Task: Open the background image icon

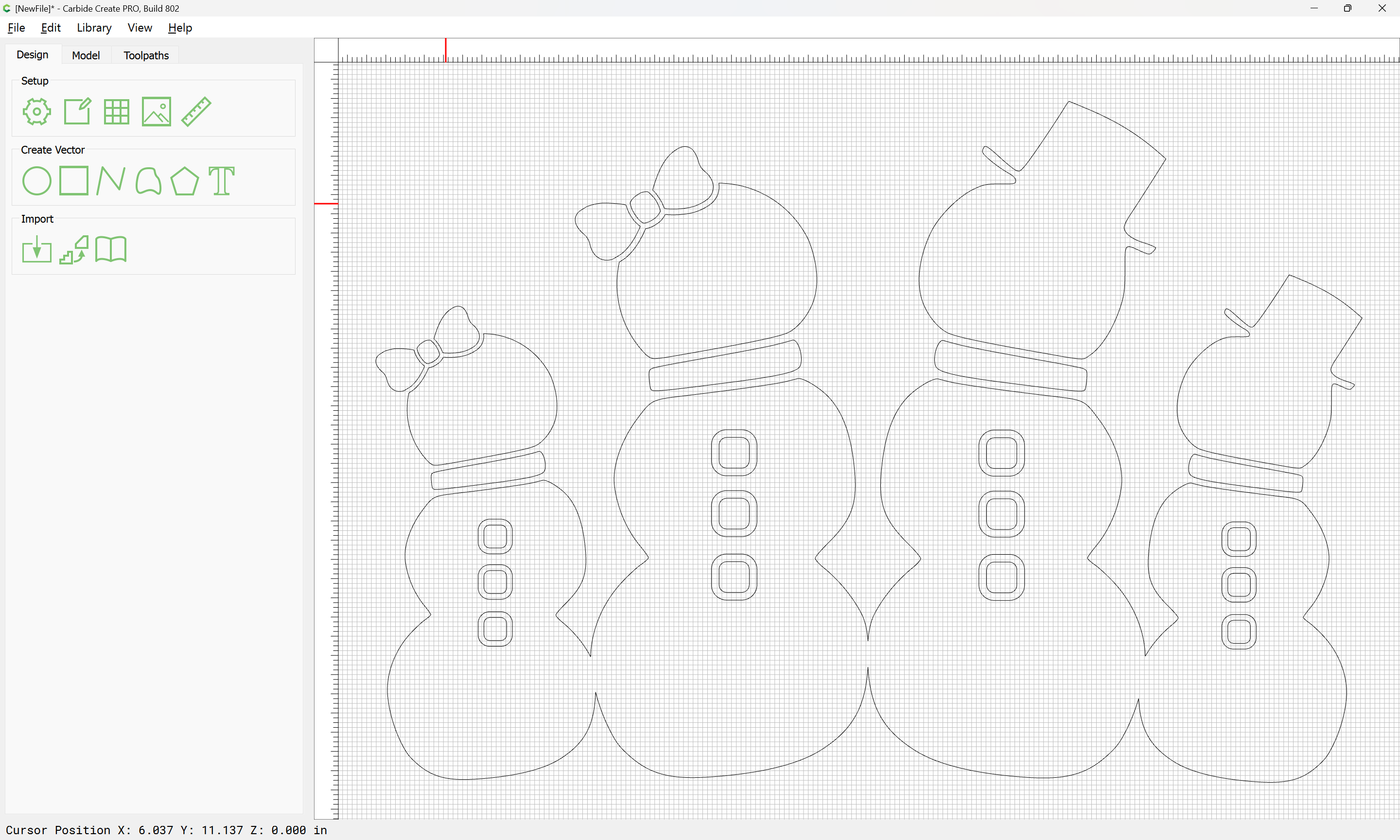Action: coord(156,111)
